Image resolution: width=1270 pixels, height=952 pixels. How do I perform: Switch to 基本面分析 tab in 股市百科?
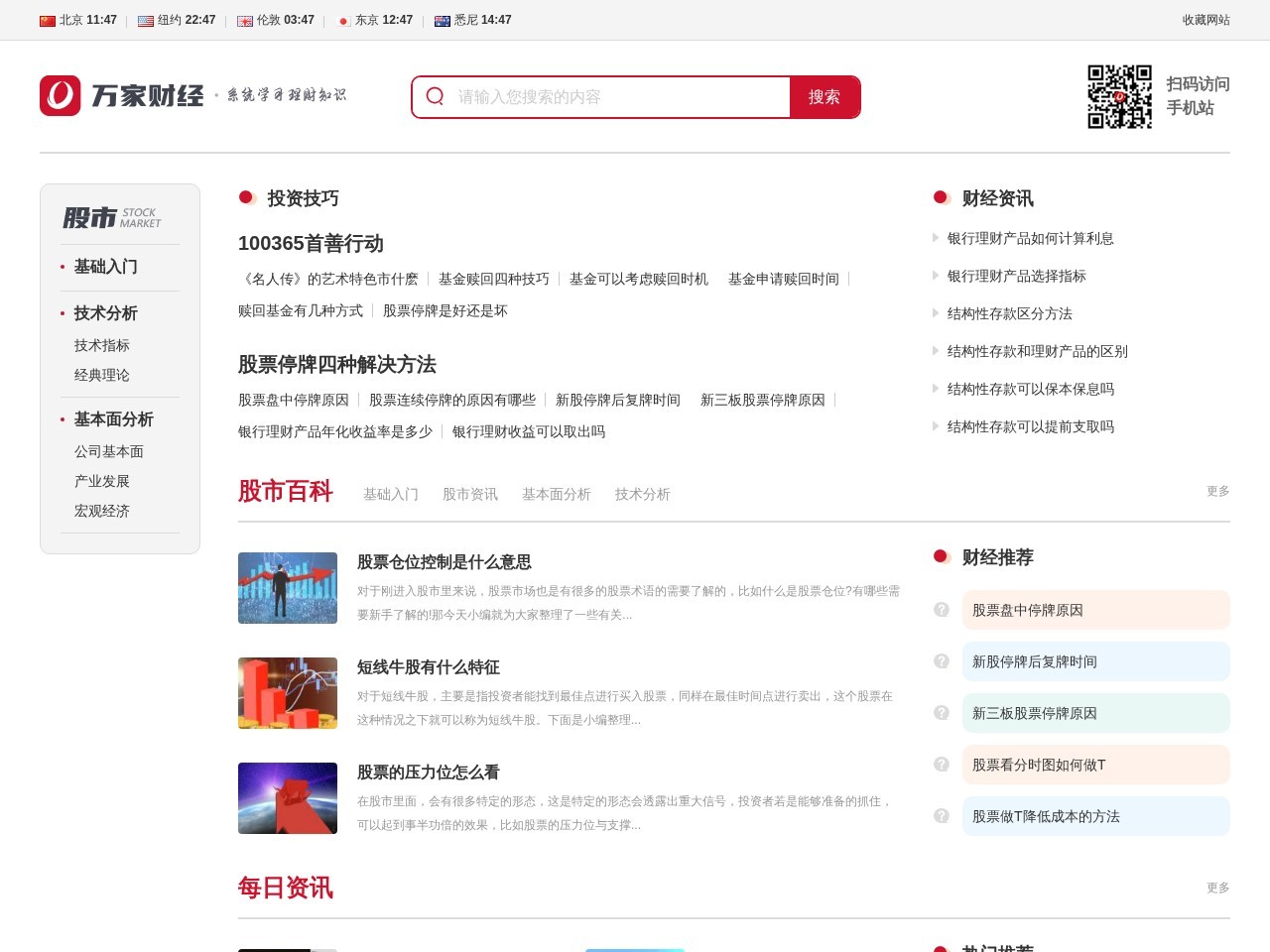point(557,494)
